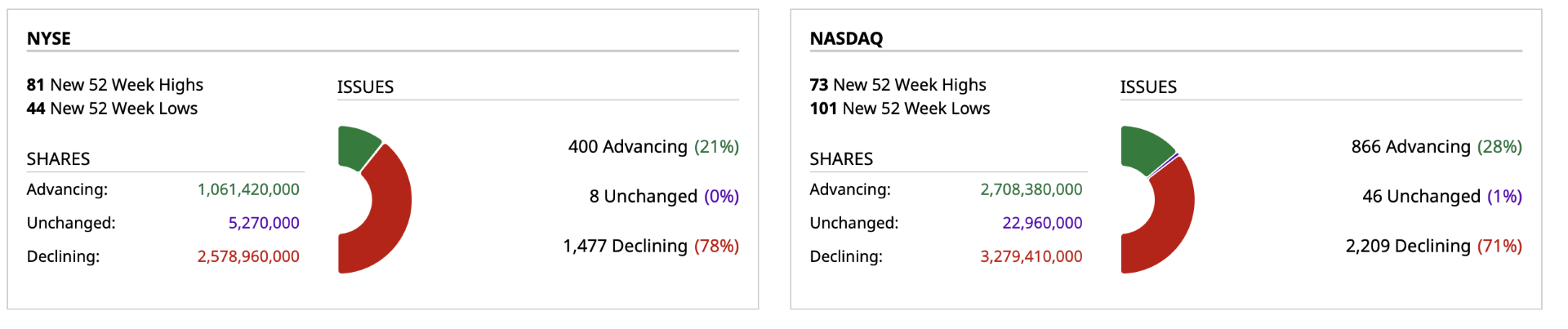This screenshot has width=1568, height=329.
Task: Click NYSE declining shares value 2,578,960,000
Action: click(248, 256)
